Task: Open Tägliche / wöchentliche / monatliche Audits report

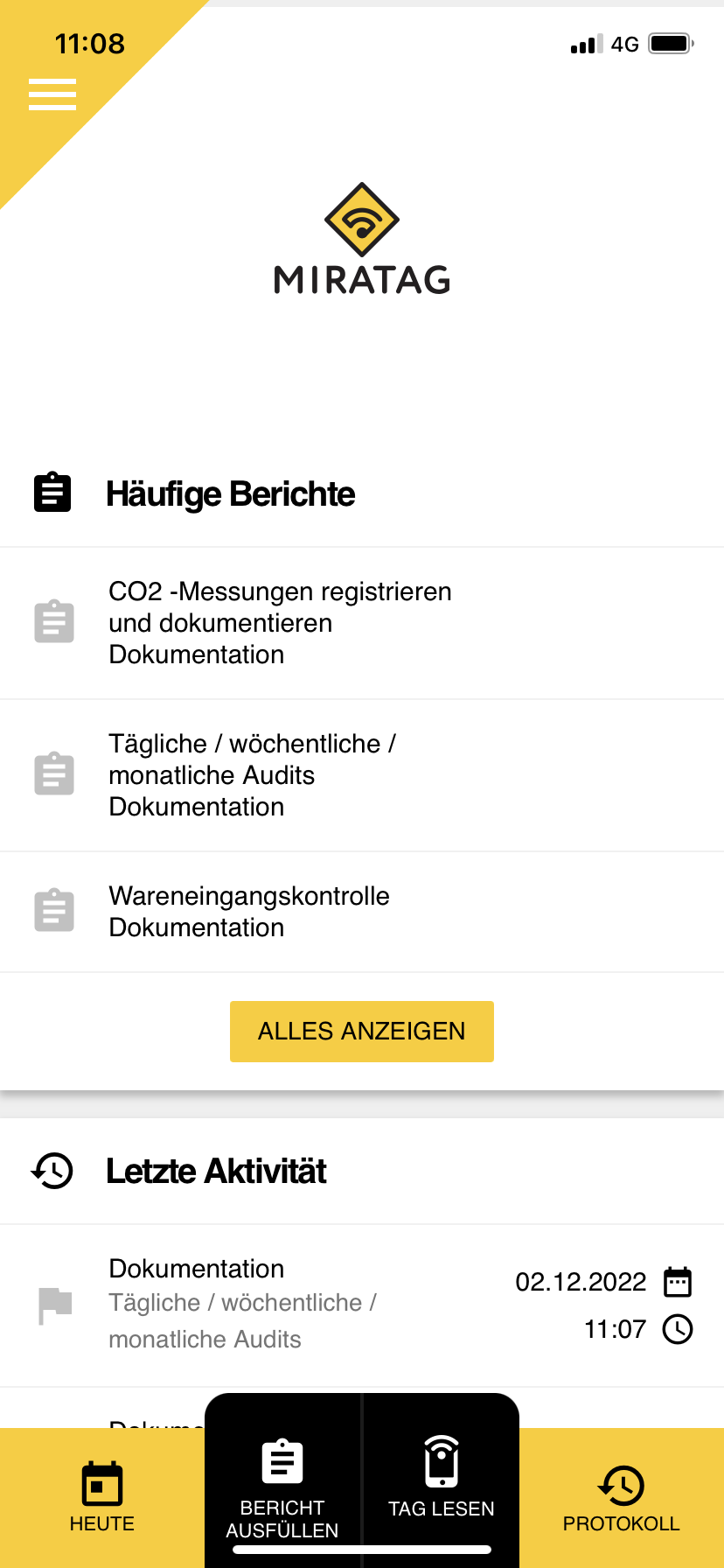Action: [x=362, y=775]
